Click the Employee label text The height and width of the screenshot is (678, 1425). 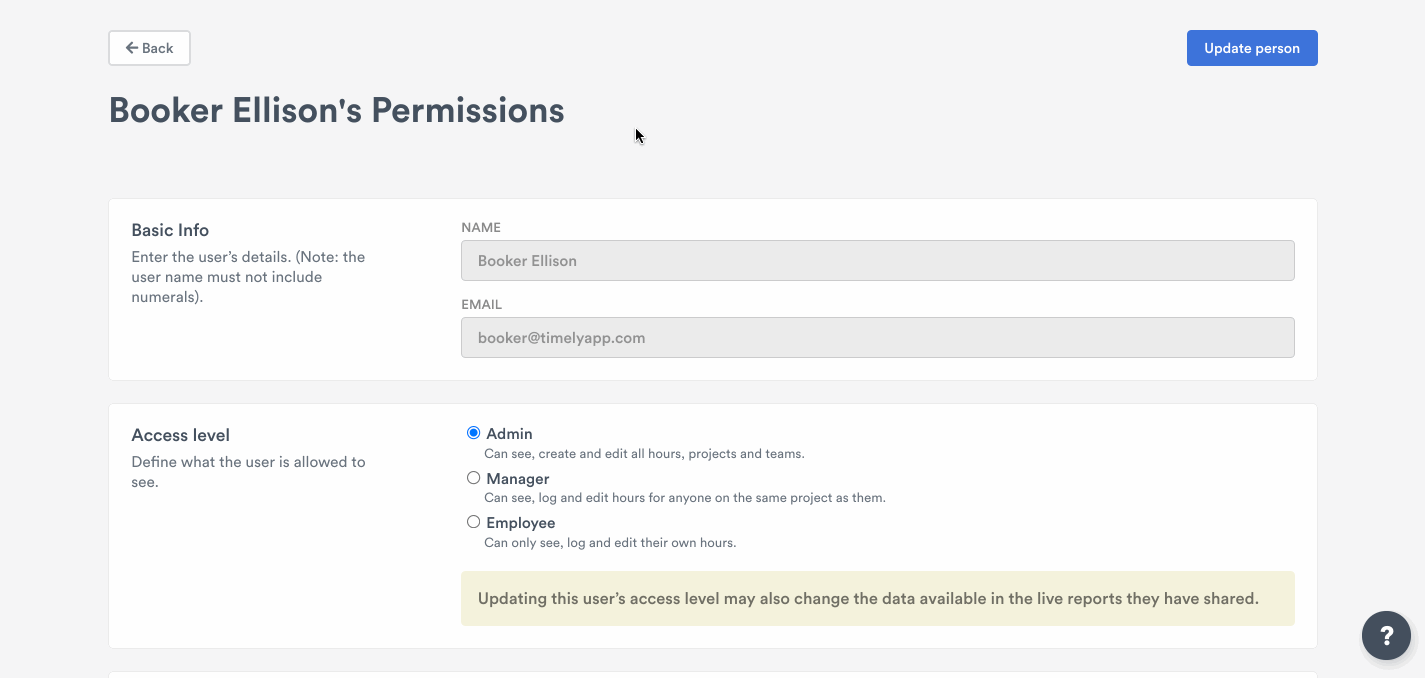point(520,522)
